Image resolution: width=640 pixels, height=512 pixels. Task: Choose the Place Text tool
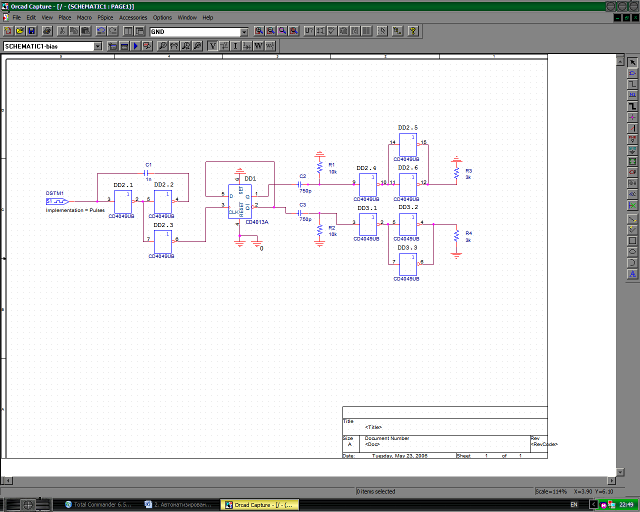pyautogui.click(x=632, y=273)
